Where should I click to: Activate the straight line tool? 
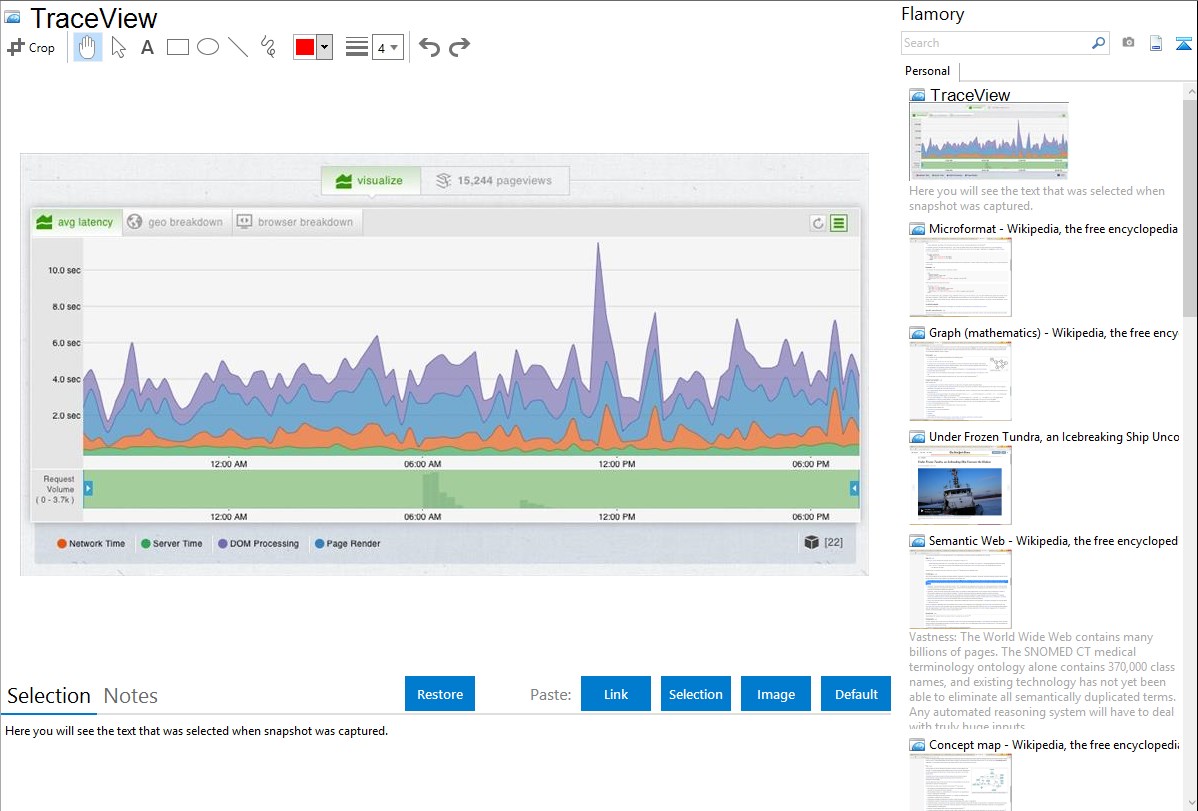coord(238,47)
